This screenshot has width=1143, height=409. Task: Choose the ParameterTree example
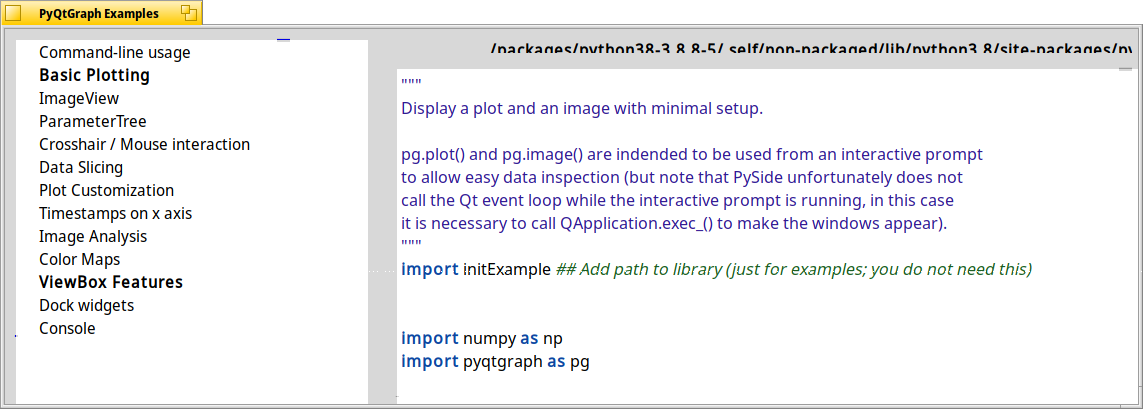93,121
